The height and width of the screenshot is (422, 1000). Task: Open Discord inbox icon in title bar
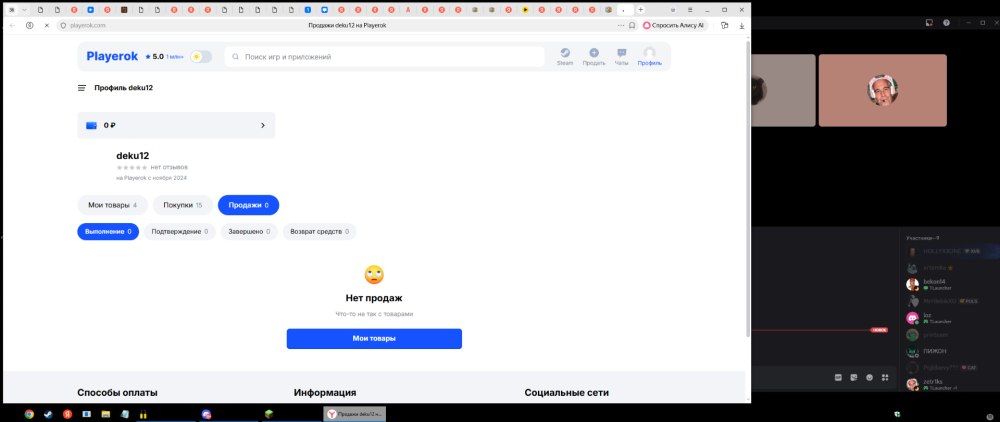930,22
